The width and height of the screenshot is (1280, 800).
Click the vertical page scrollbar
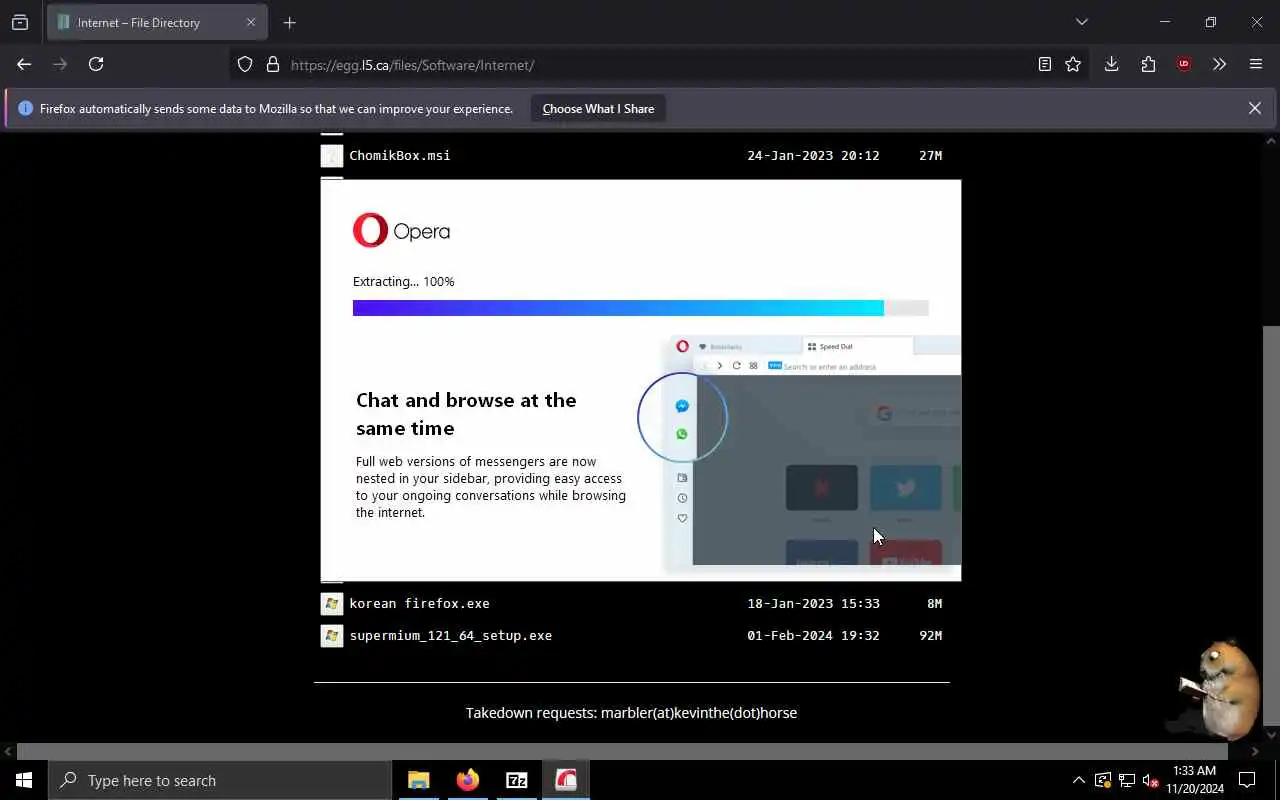pyautogui.click(x=1271, y=525)
